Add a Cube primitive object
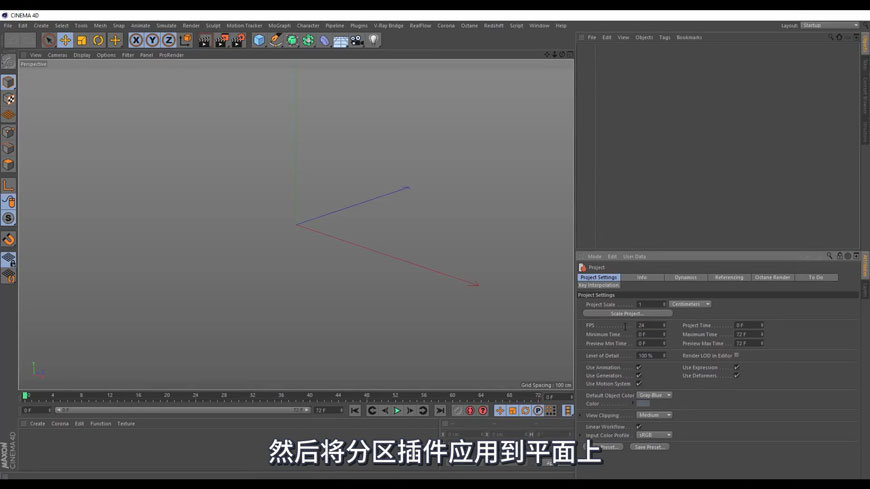 (x=259, y=40)
